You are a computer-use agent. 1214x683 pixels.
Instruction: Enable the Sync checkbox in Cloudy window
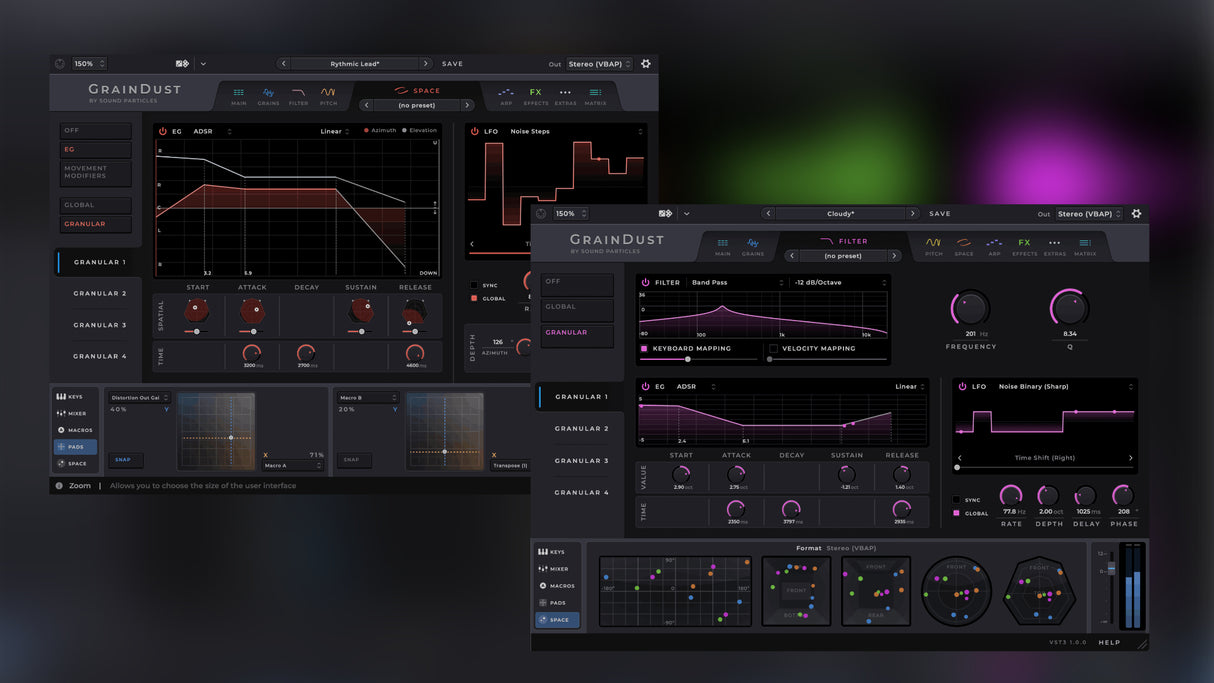[956, 500]
